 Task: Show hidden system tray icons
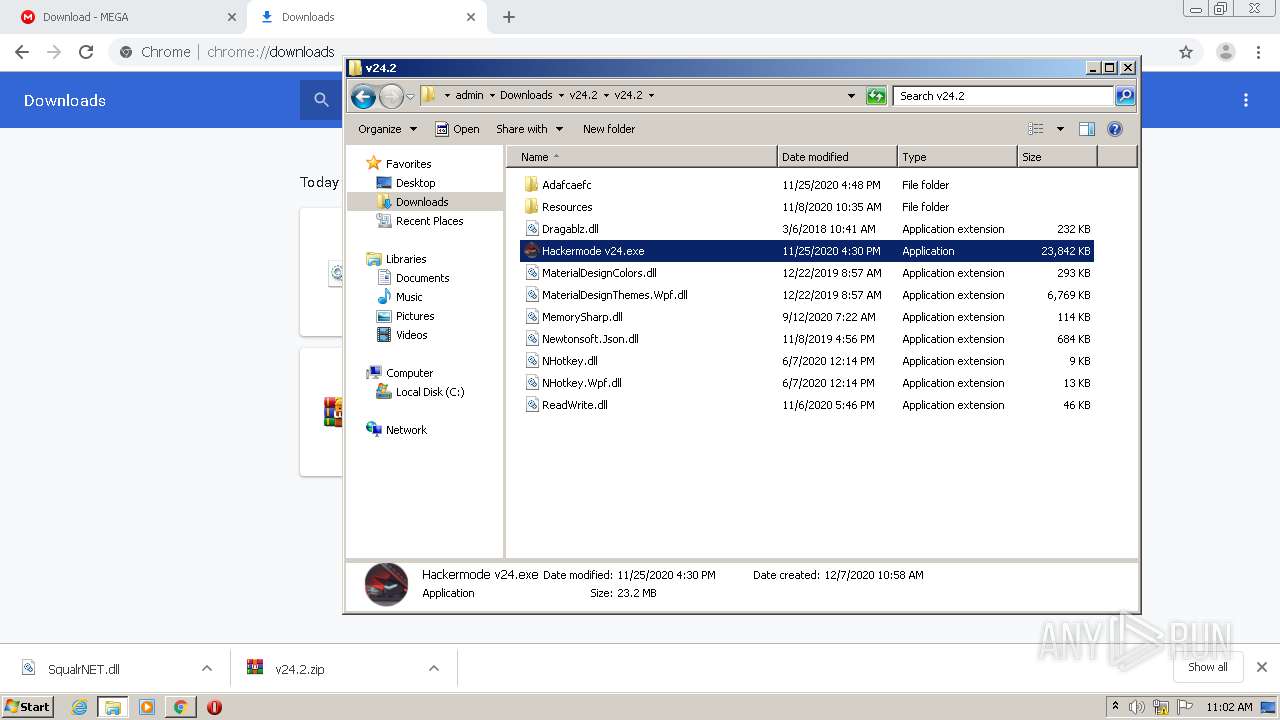tap(1116, 707)
